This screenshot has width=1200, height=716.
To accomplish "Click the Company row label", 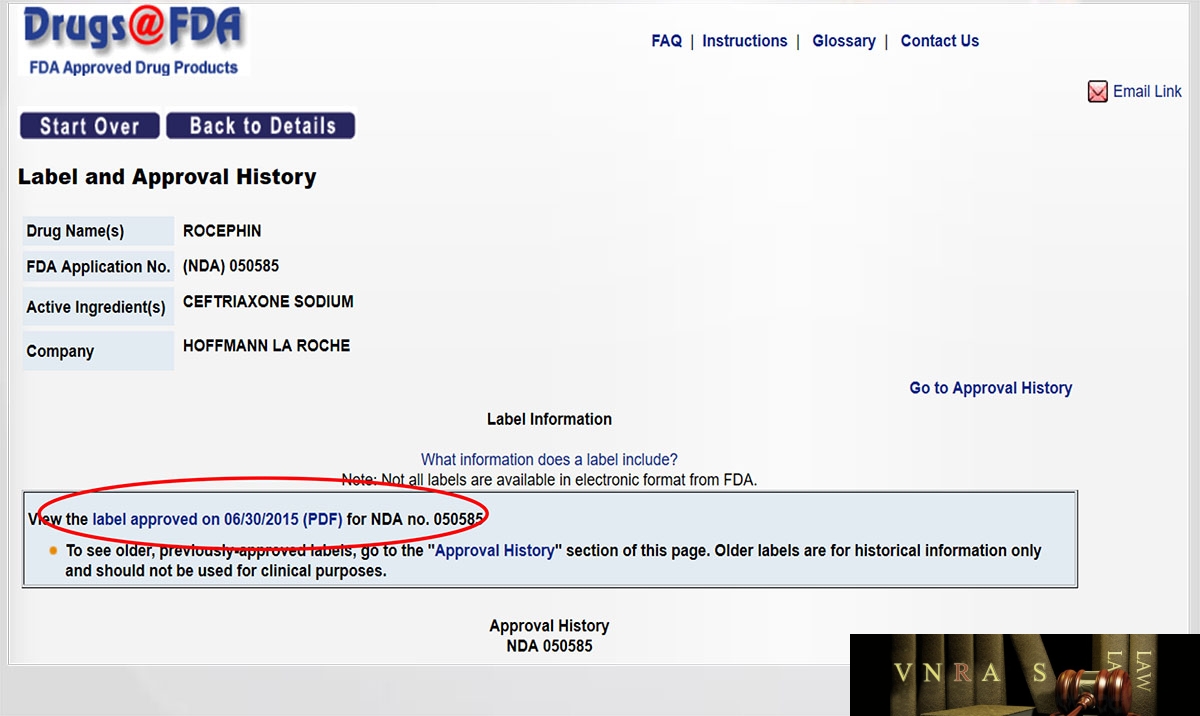I will click(x=98, y=351).
